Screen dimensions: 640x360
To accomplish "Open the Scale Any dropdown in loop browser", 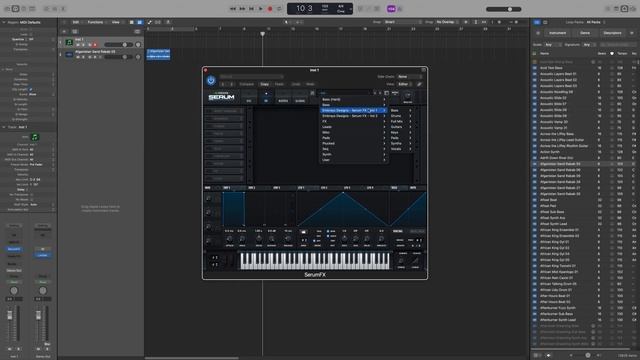I will tap(553, 44).
